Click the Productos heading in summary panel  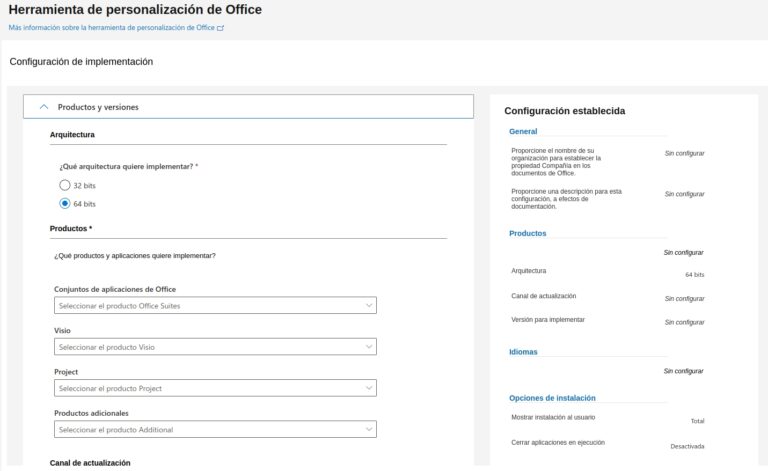(528, 234)
